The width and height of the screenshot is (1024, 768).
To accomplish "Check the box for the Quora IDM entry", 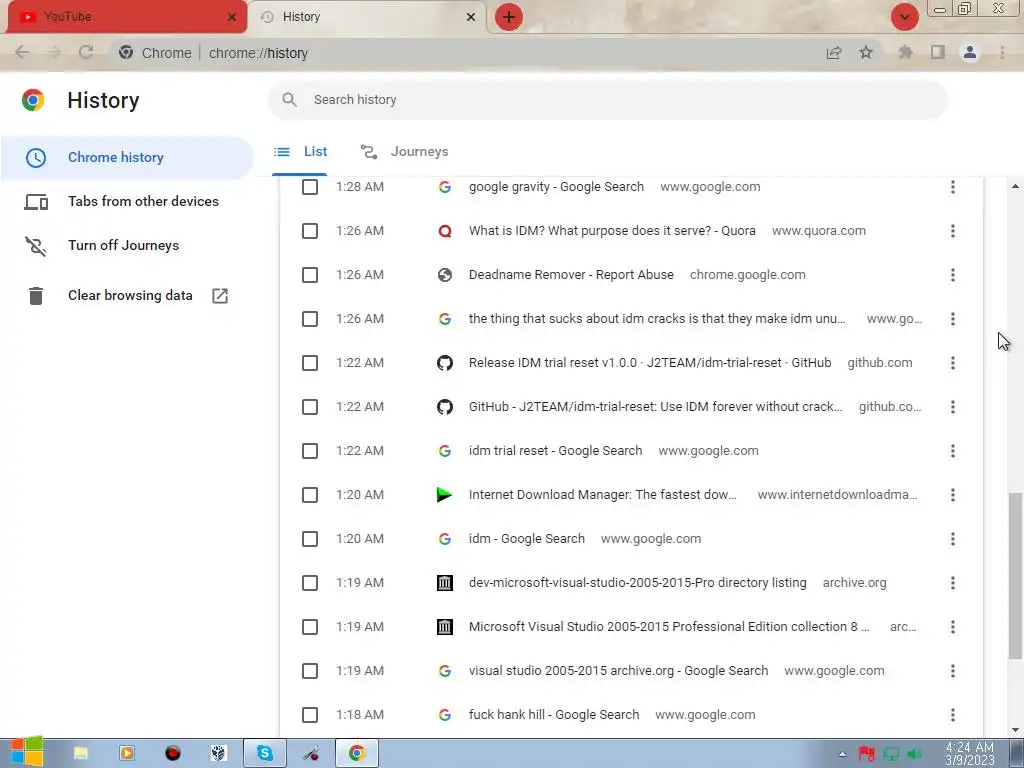I will (x=310, y=231).
